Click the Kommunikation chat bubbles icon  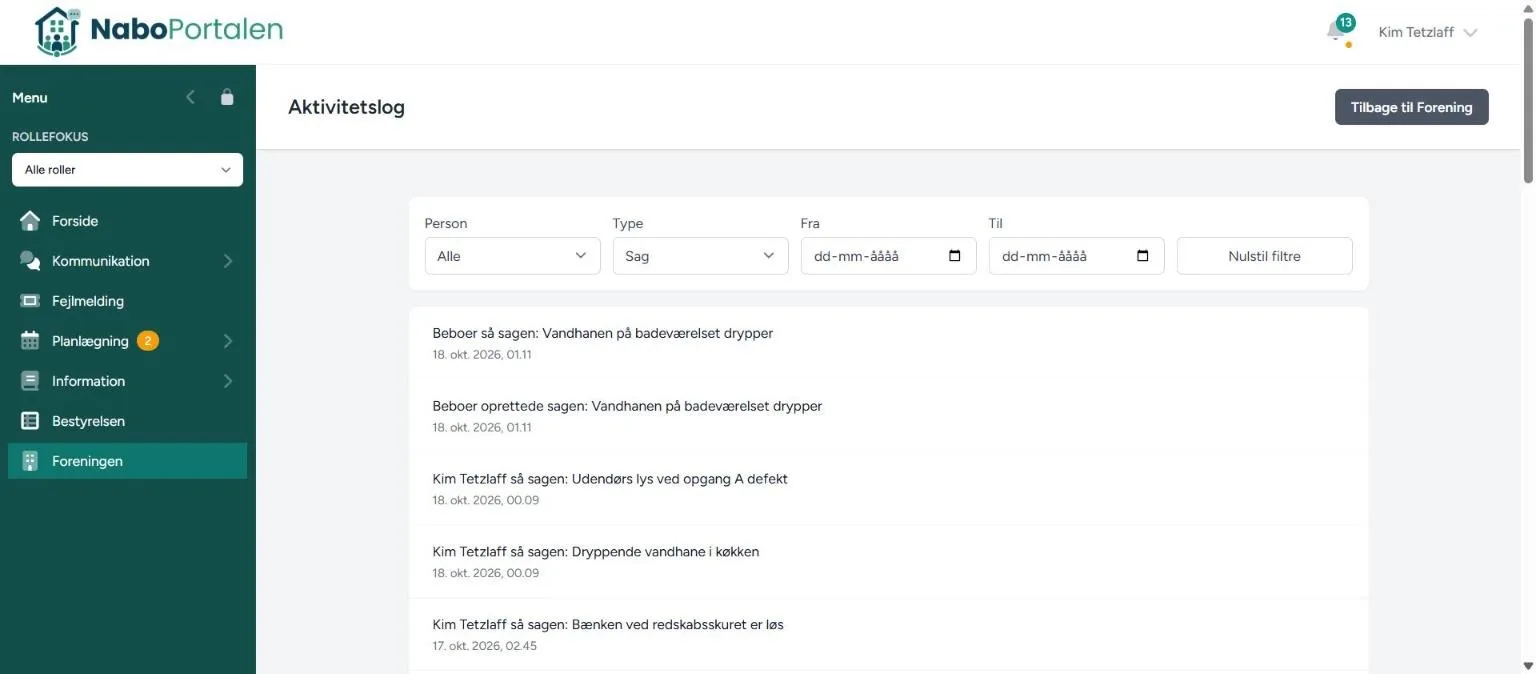pos(30,261)
